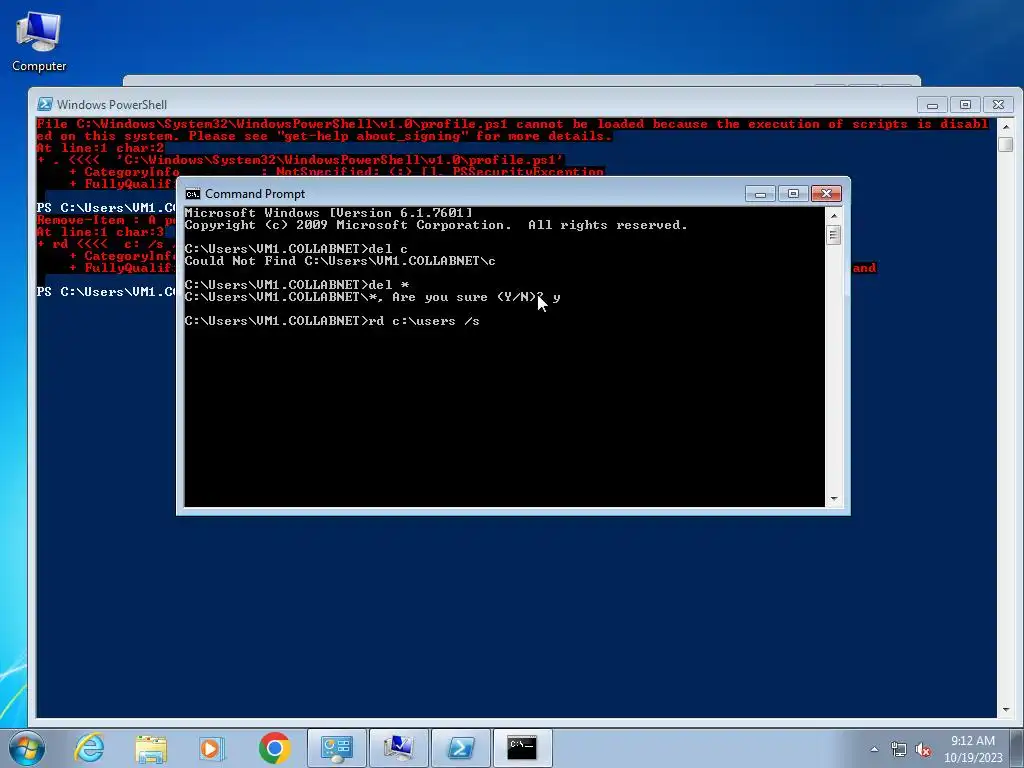Click the Windows PowerShell title text
1024x768 pixels.
pos(112,104)
